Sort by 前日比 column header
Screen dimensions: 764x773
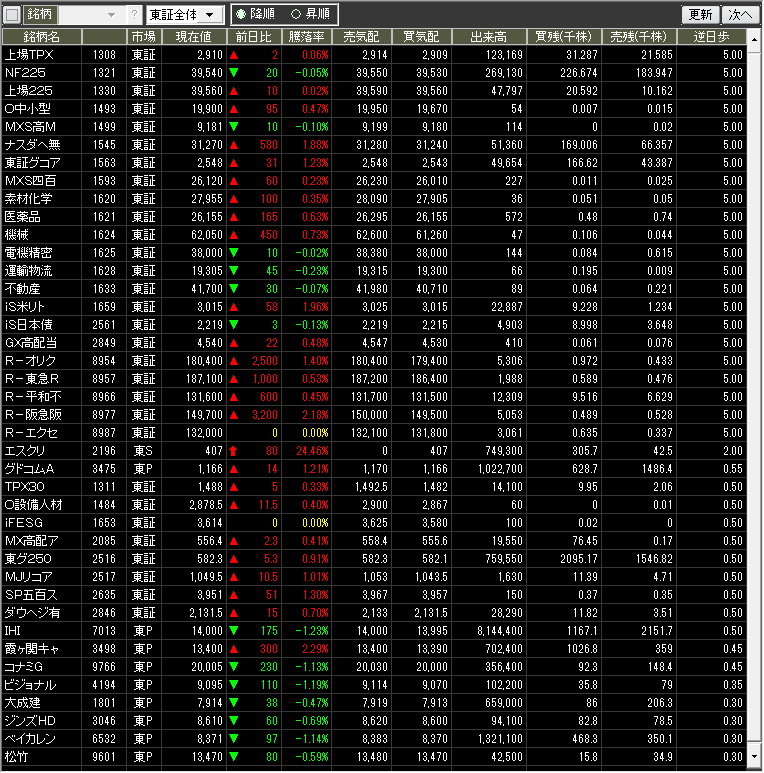254,37
